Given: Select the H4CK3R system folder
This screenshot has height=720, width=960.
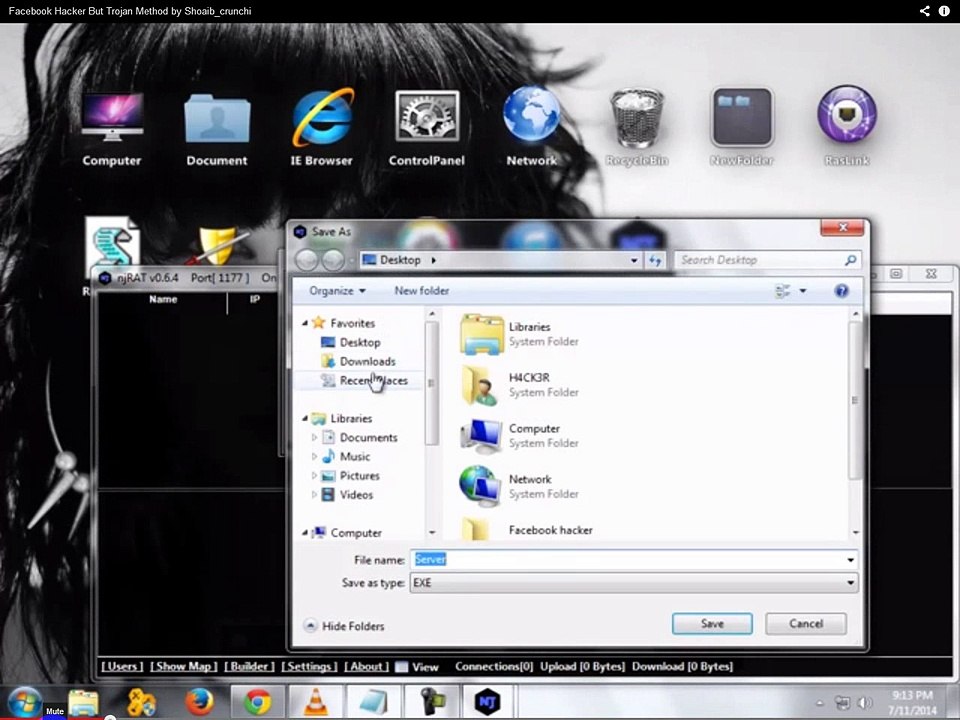Looking at the screenshot, I should [520, 384].
